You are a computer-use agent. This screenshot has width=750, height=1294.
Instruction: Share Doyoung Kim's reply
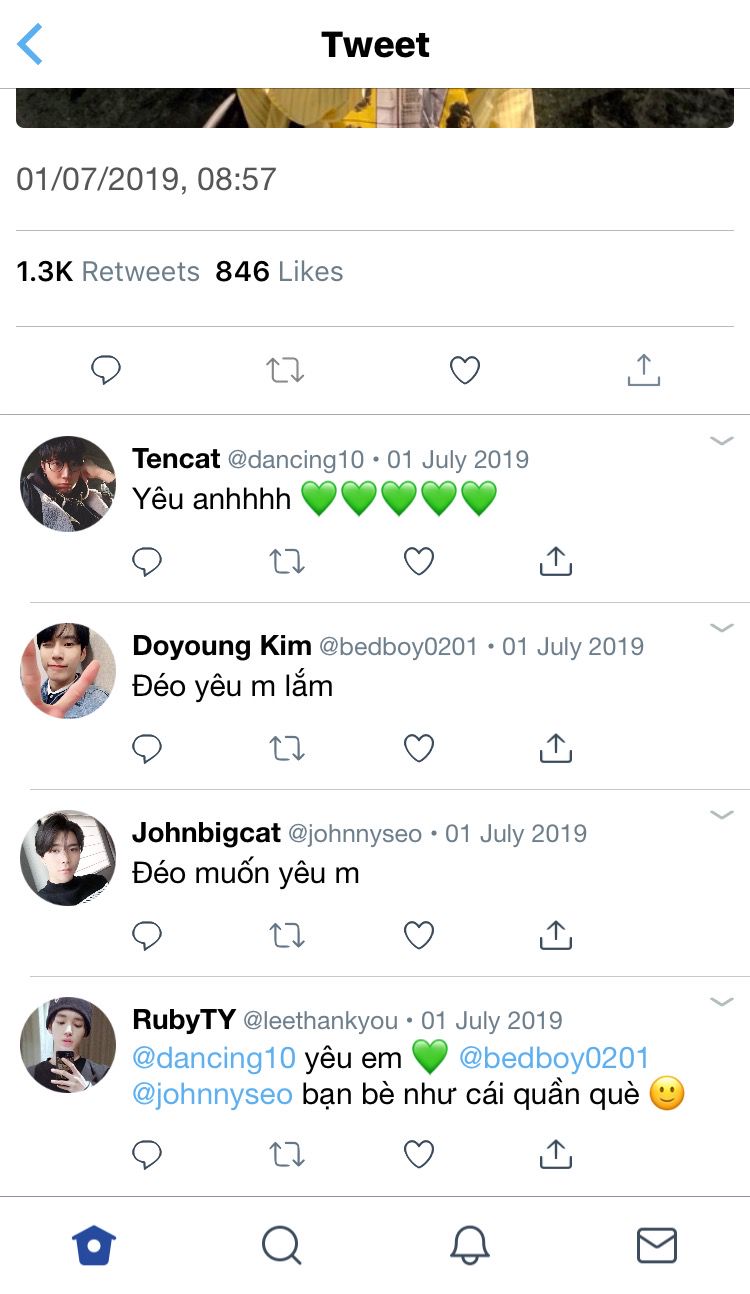click(x=555, y=748)
